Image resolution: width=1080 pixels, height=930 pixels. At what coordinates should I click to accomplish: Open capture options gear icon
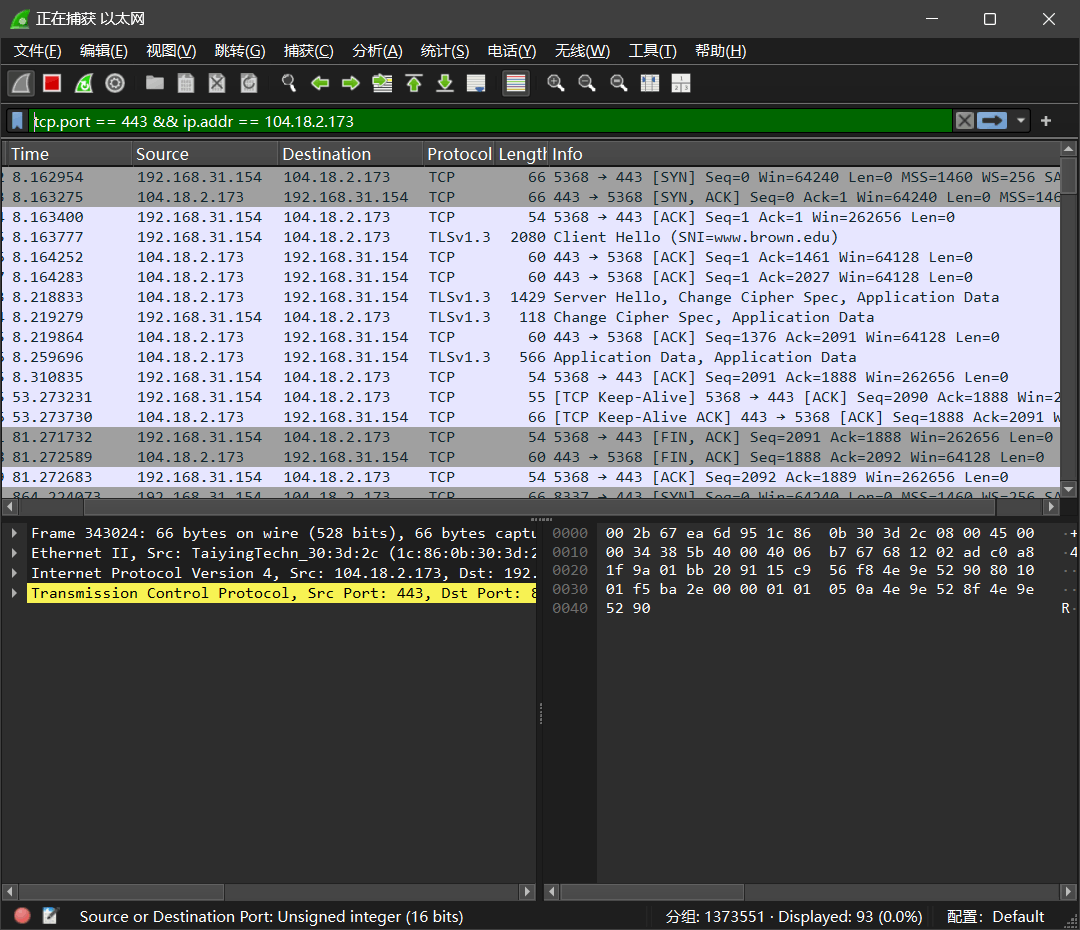point(115,83)
